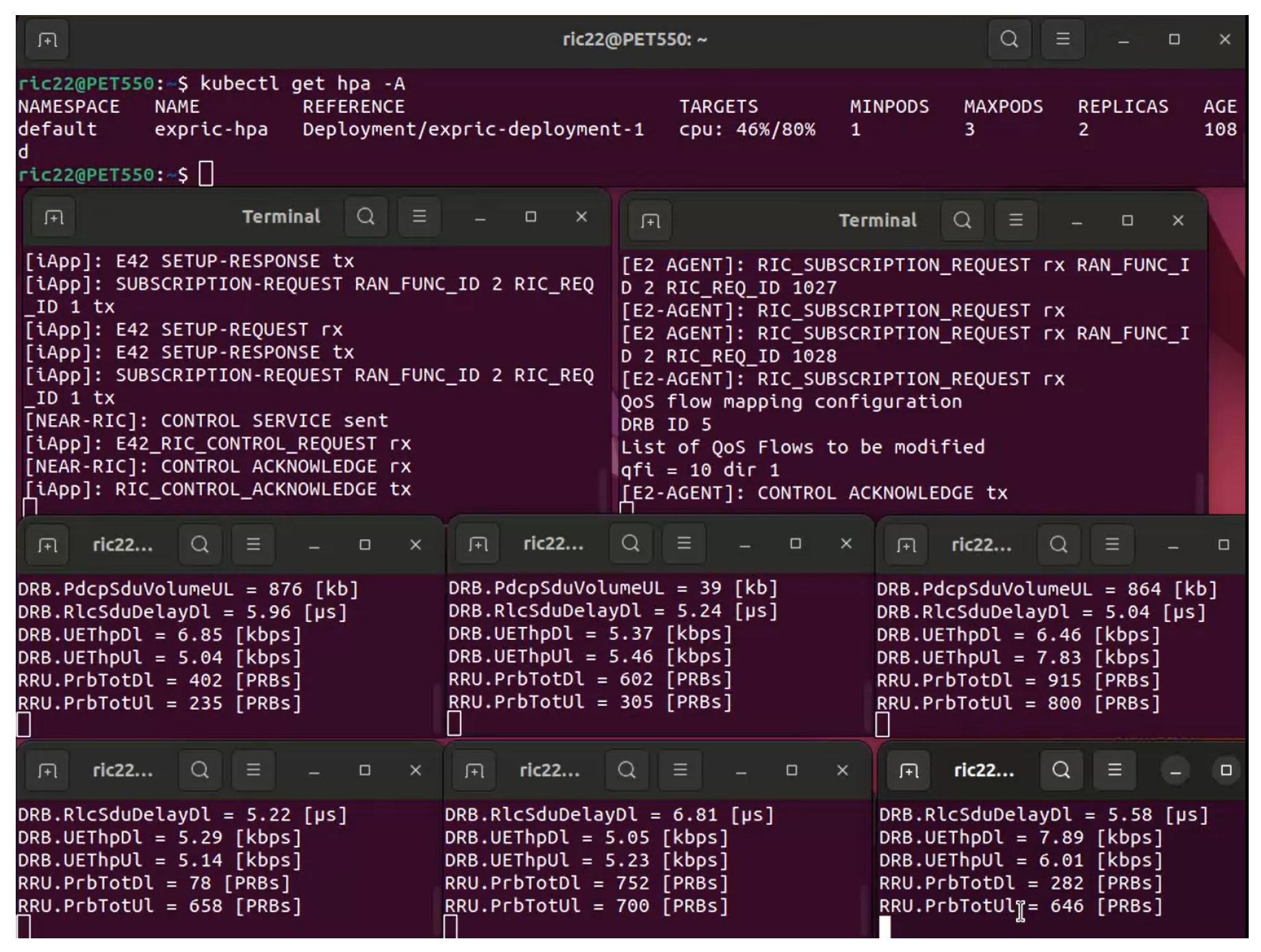This screenshot has height=952, width=1261.
Task: Minimize the terminal showing RlcSduDelayDl = 5.58
Action: point(1175,771)
